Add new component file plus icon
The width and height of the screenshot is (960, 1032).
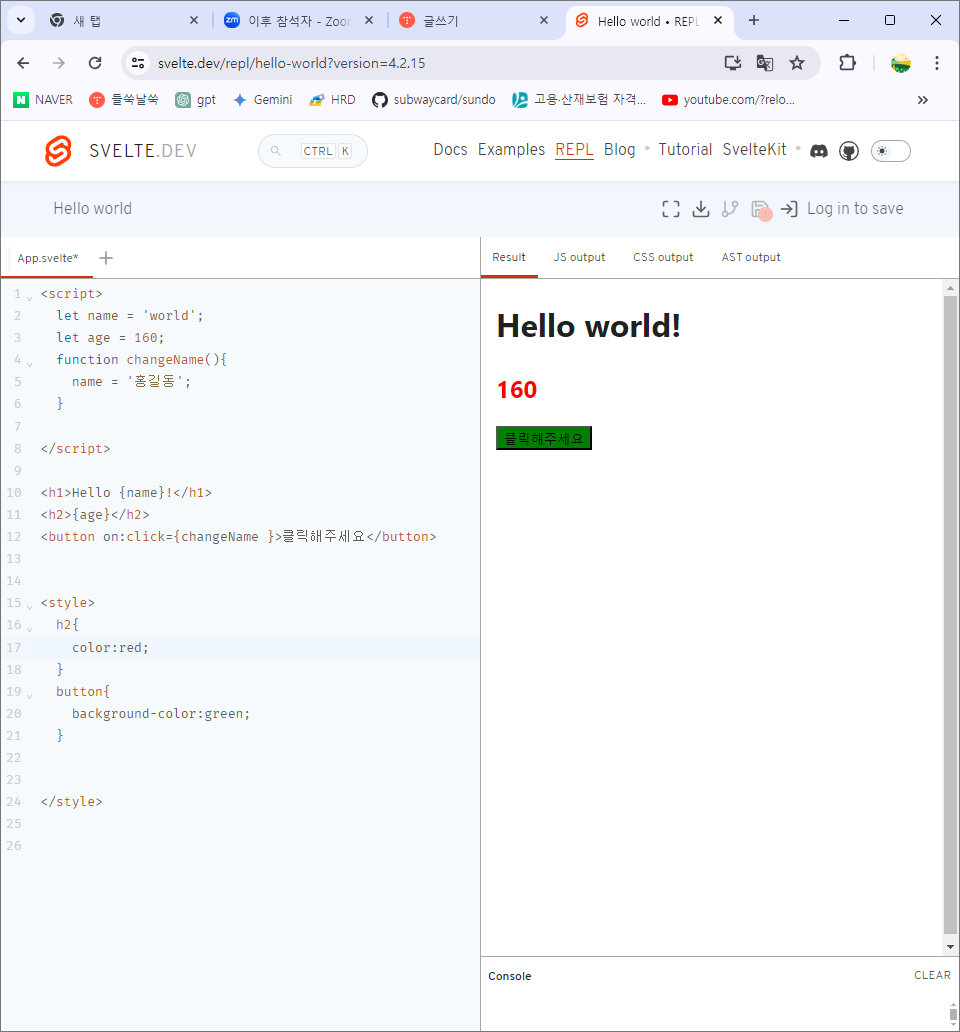pos(106,258)
